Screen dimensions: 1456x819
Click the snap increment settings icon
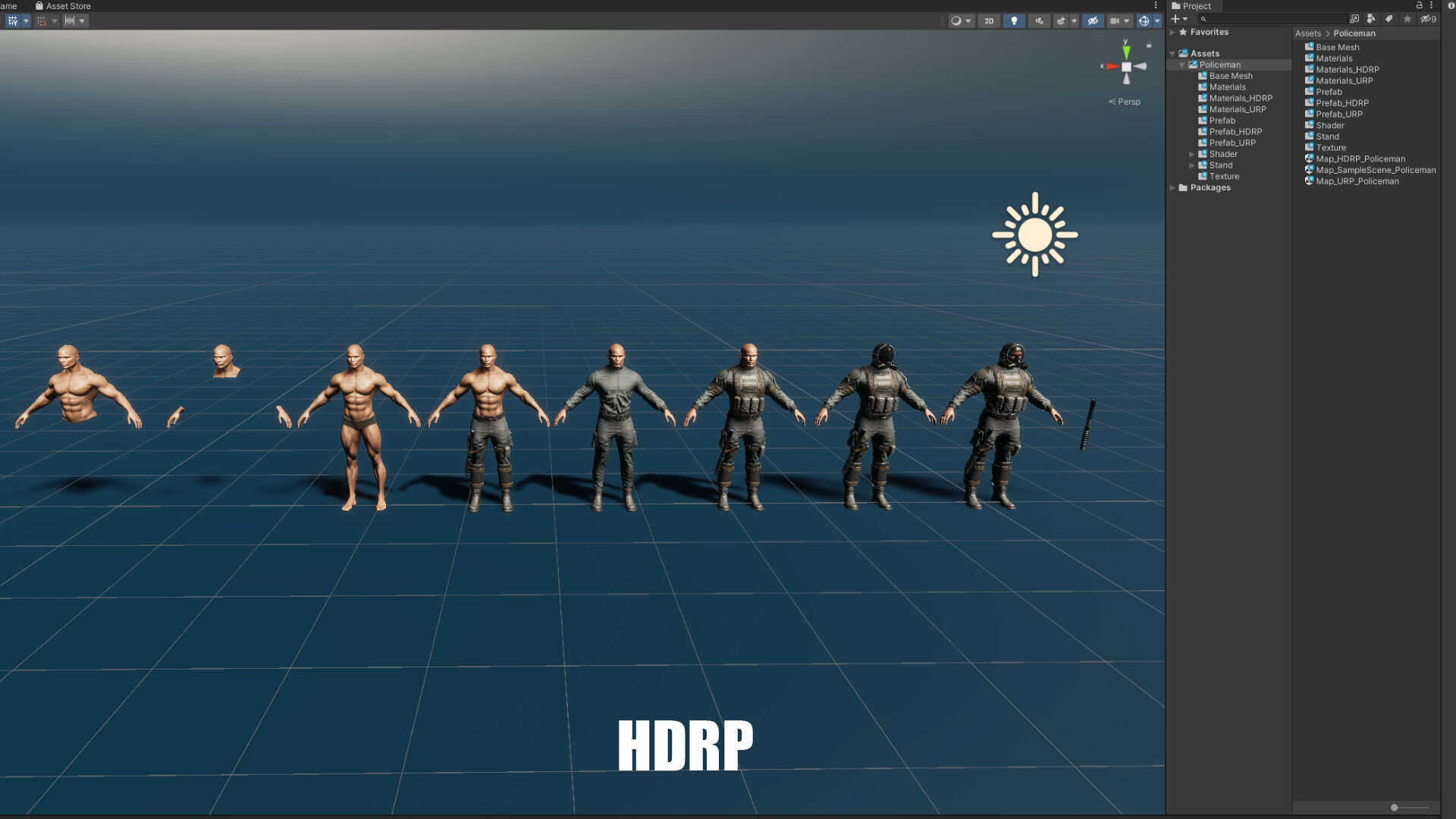pos(70,21)
